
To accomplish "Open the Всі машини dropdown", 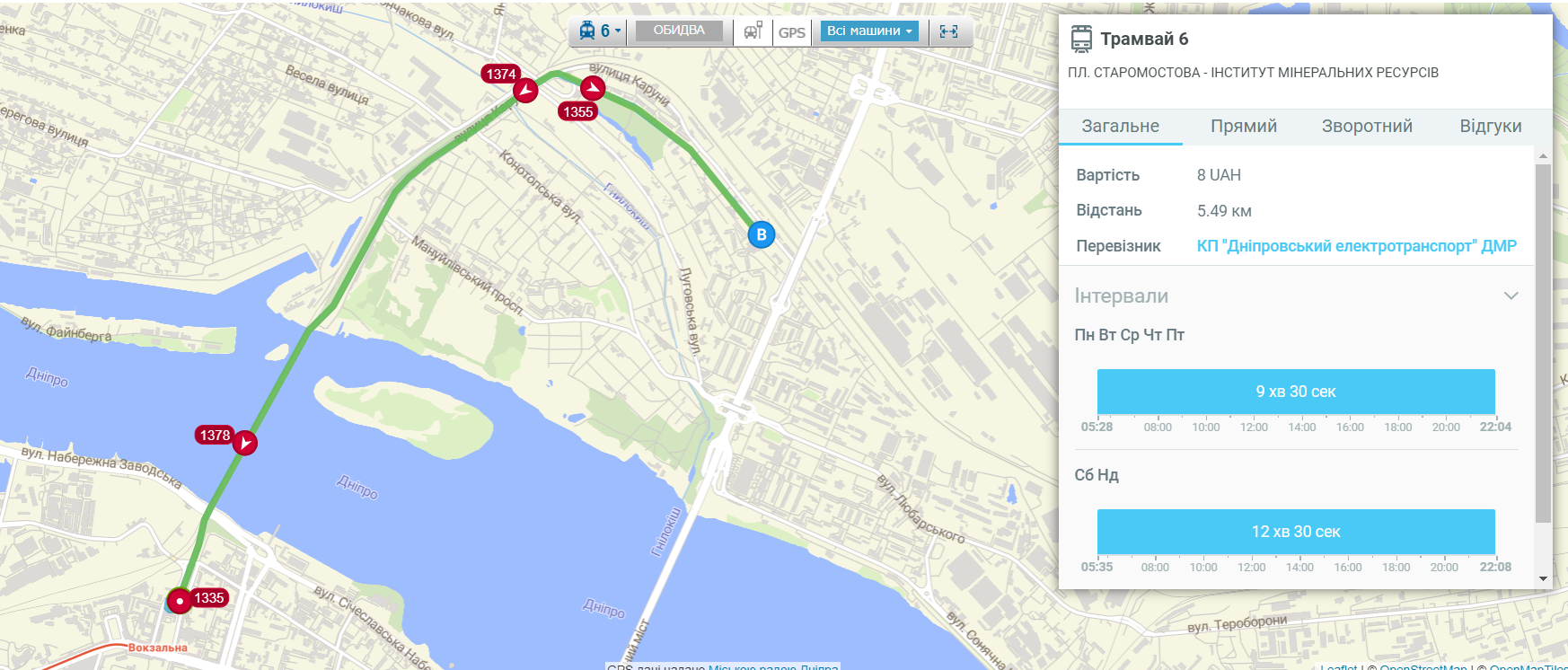I will (x=869, y=31).
